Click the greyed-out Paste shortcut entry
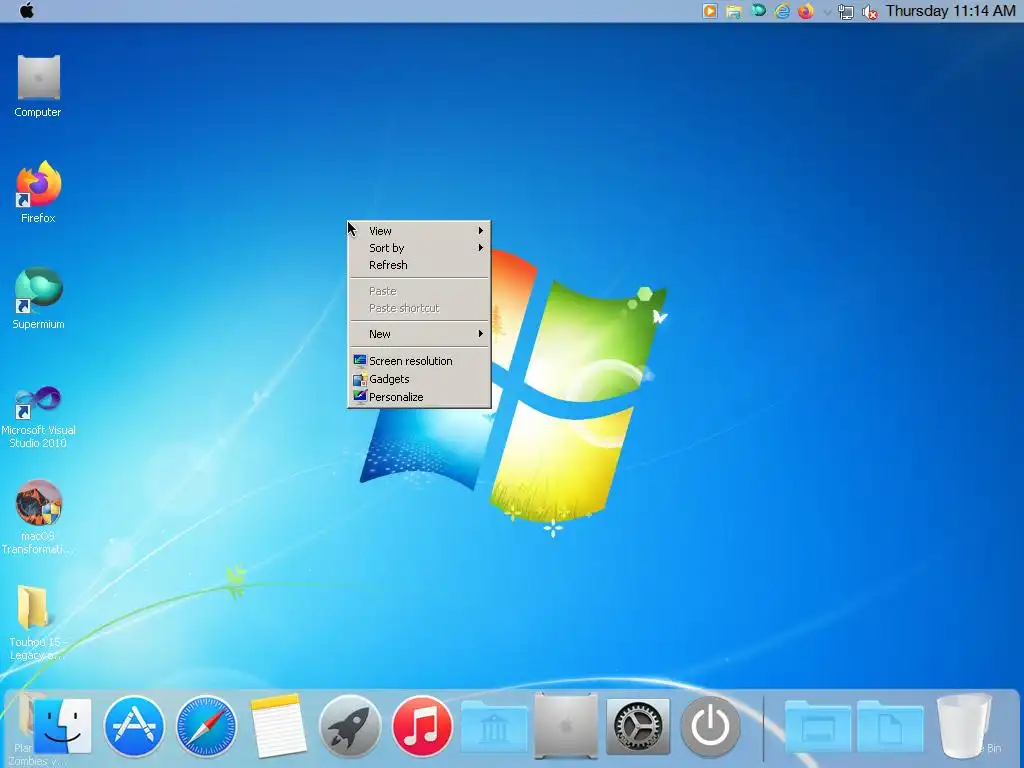This screenshot has height=768, width=1024. (x=419, y=308)
